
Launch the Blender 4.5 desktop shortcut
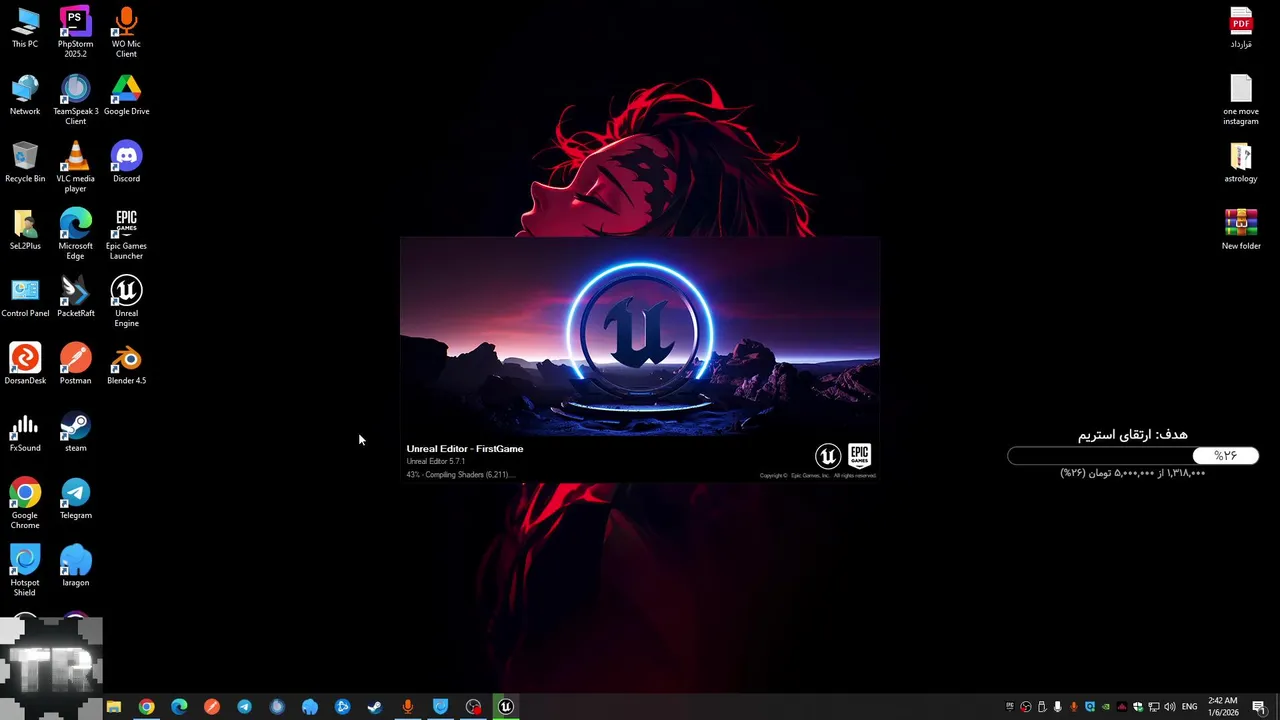coord(126,364)
